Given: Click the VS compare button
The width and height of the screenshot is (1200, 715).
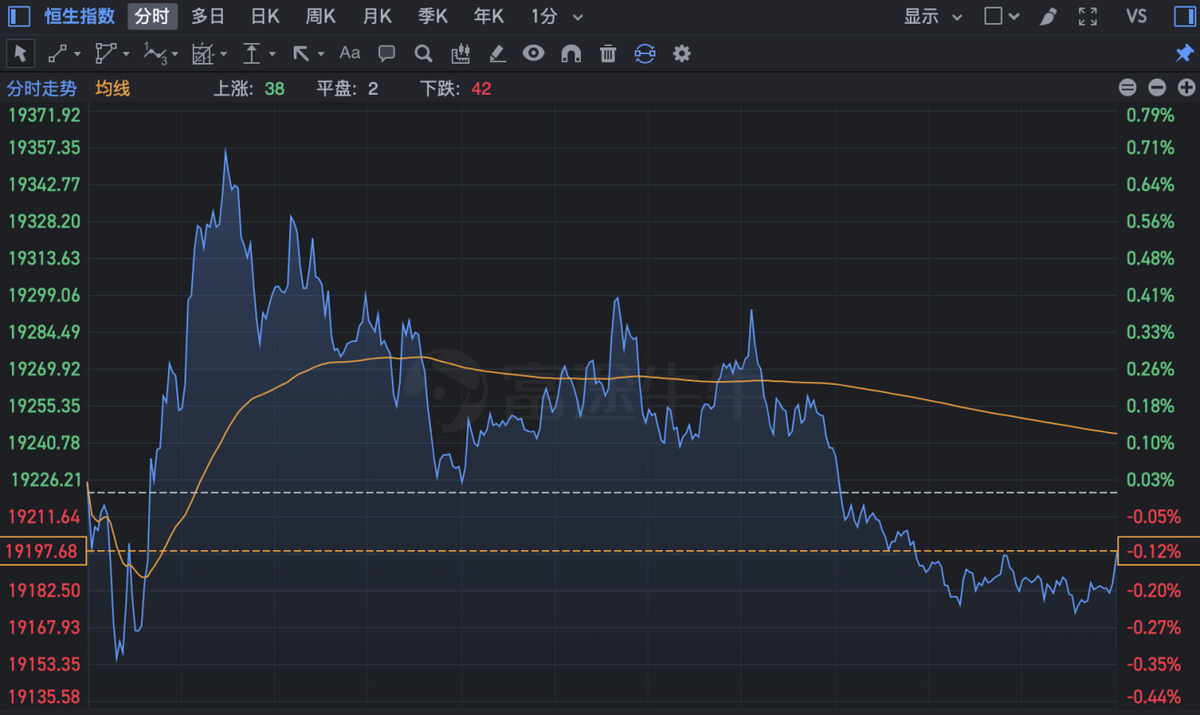Looking at the screenshot, I should [1136, 16].
